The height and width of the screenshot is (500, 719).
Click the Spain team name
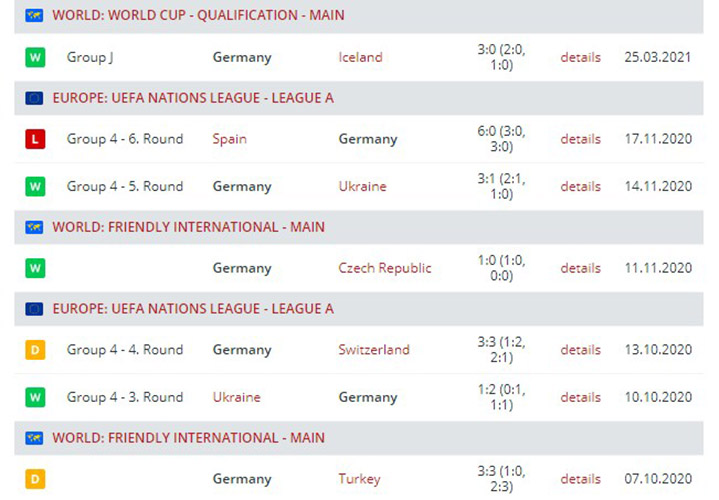tap(229, 139)
